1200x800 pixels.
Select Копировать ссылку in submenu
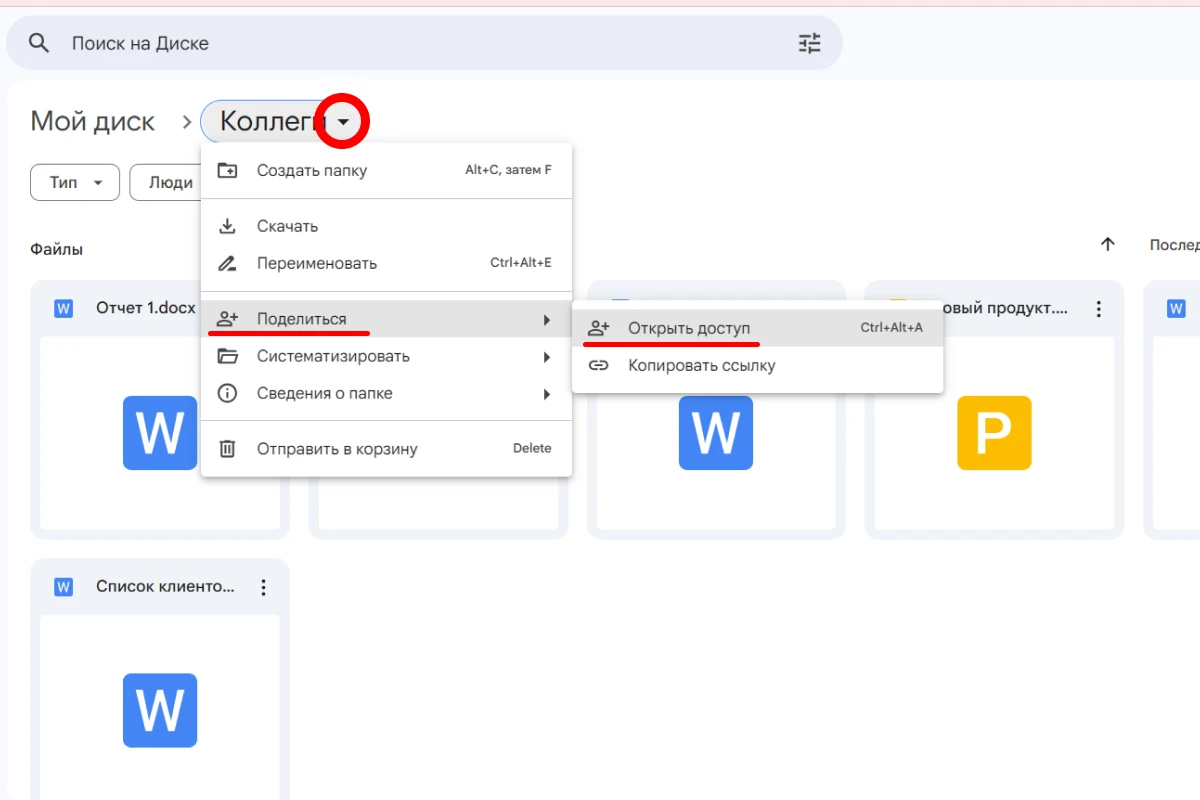pyautogui.click(x=757, y=365)
